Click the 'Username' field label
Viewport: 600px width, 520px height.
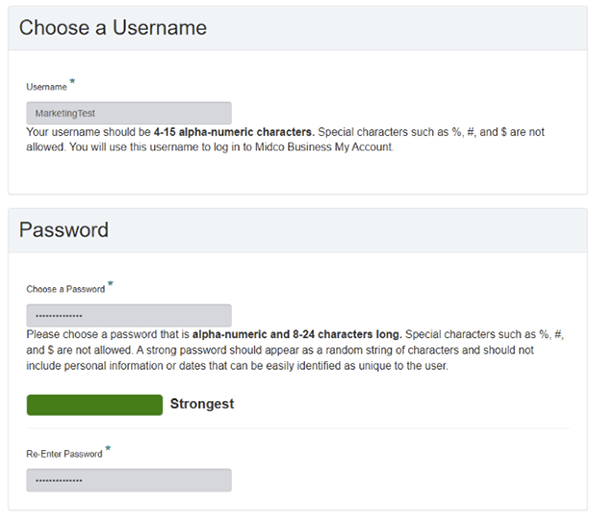tap(46, 87)
